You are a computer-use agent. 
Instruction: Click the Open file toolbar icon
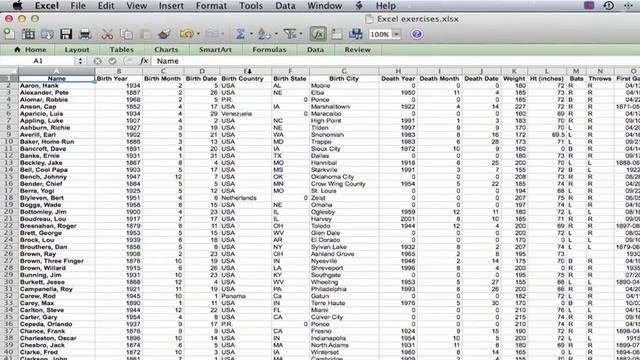pyautogui.click(x=47, y=34)
